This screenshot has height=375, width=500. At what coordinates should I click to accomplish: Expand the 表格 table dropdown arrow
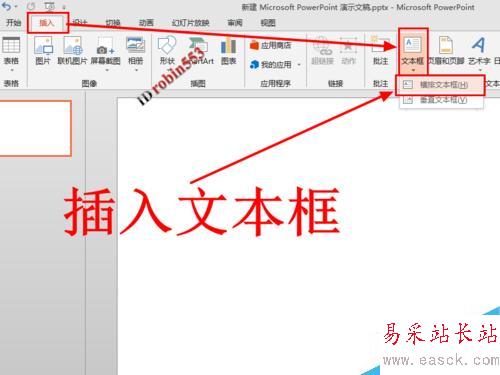11,70
